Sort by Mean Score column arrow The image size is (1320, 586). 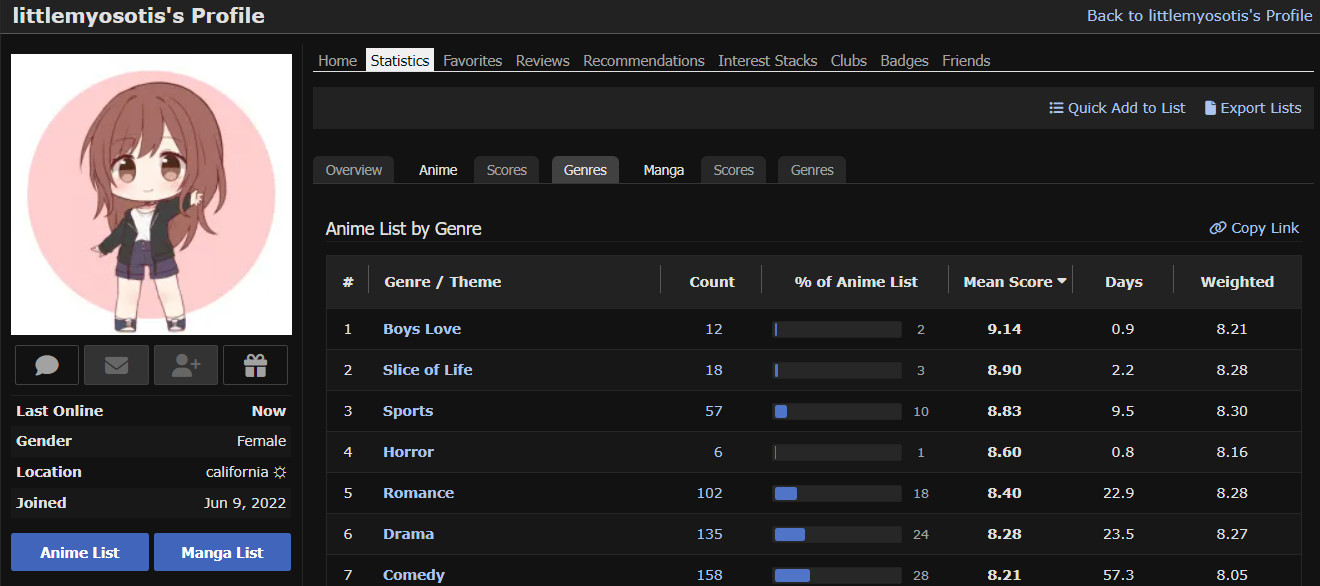[x=1061, y=282]
